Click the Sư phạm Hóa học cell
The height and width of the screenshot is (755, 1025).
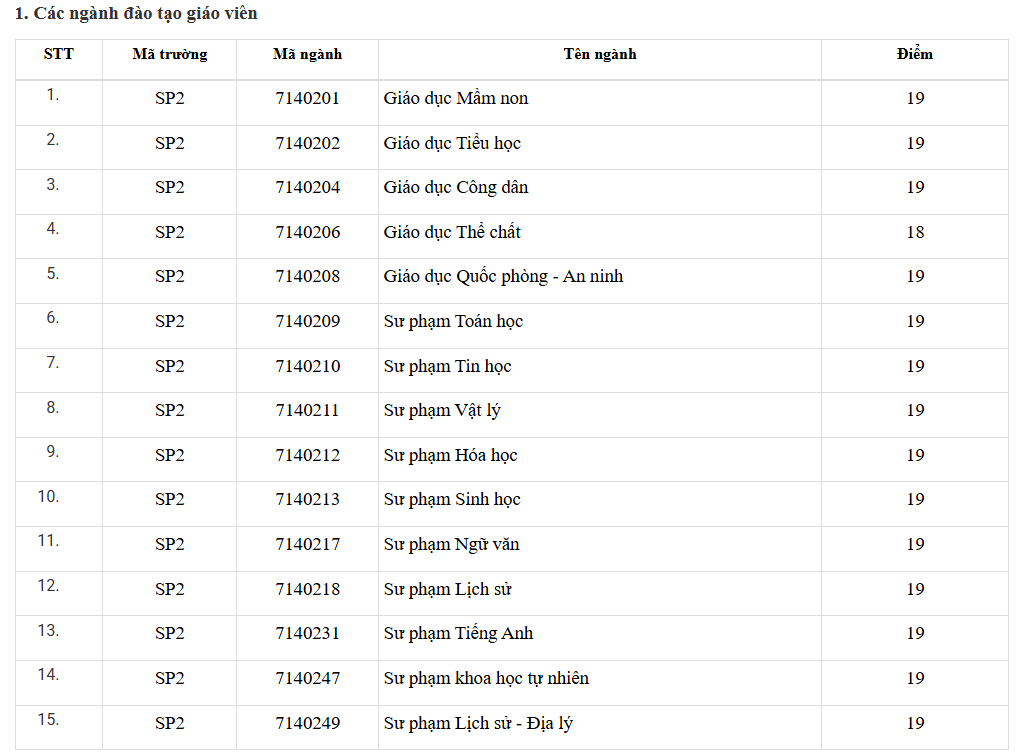point(450,455)
